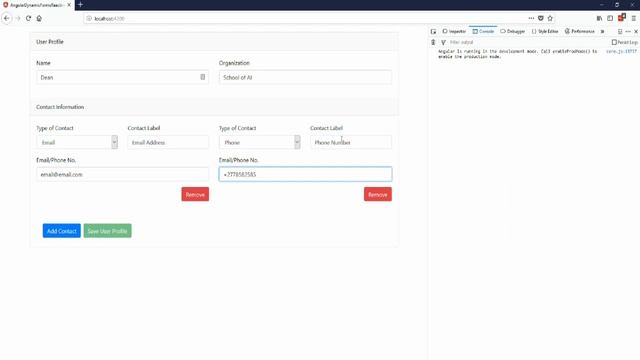Remove the Phone contact entry
This screenshot has width=640, height=360.
(x=378, y=194)
